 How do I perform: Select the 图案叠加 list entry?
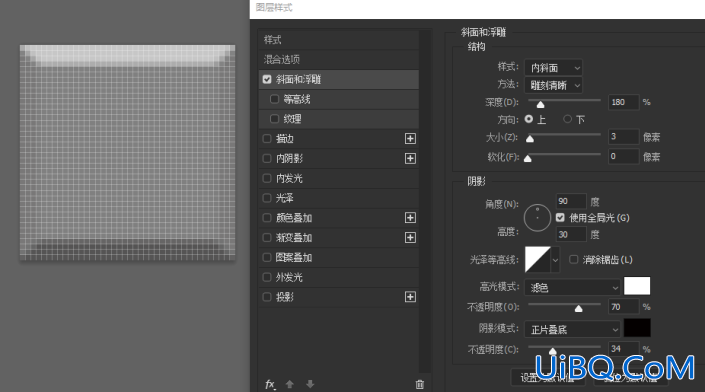(339, 258)
